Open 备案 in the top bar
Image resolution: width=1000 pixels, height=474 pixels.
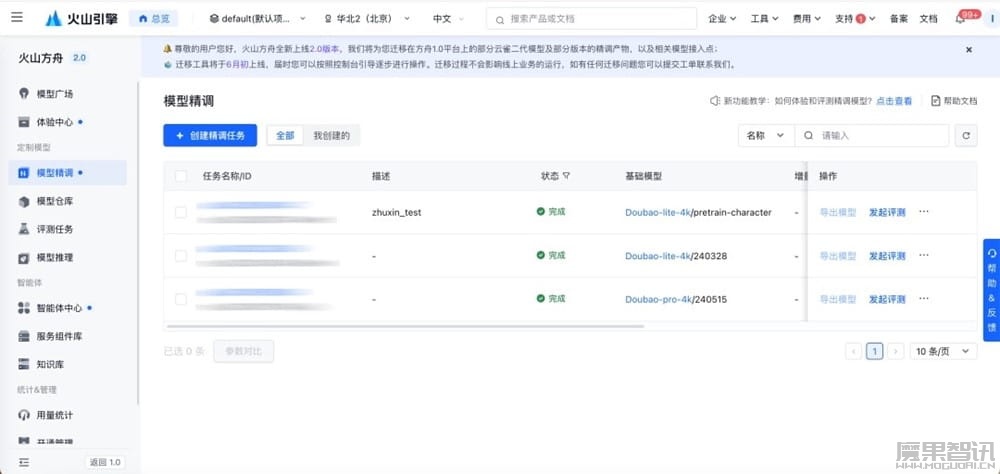tap(899, 19)
